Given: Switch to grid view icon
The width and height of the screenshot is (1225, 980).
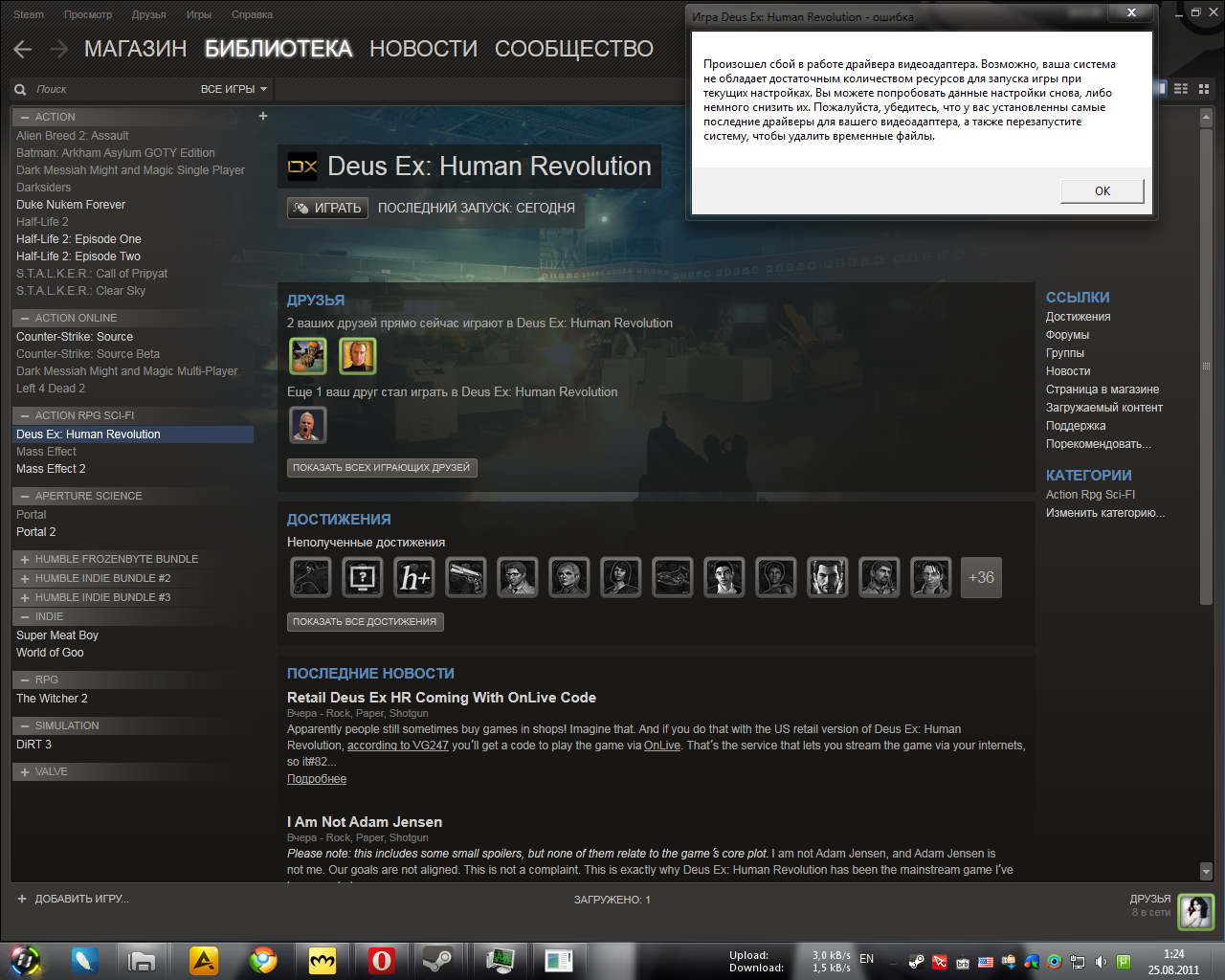Looking at the screenshot, I should [x=1204, y=88].
